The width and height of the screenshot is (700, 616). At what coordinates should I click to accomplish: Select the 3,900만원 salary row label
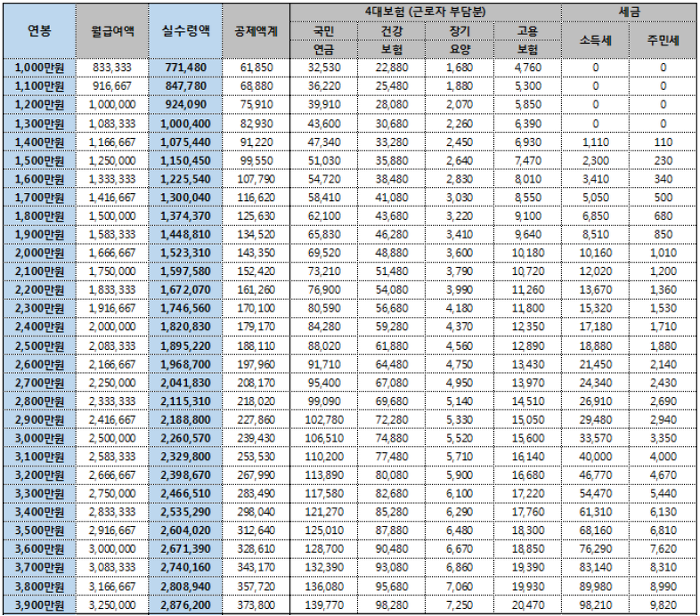click(40, 606)
